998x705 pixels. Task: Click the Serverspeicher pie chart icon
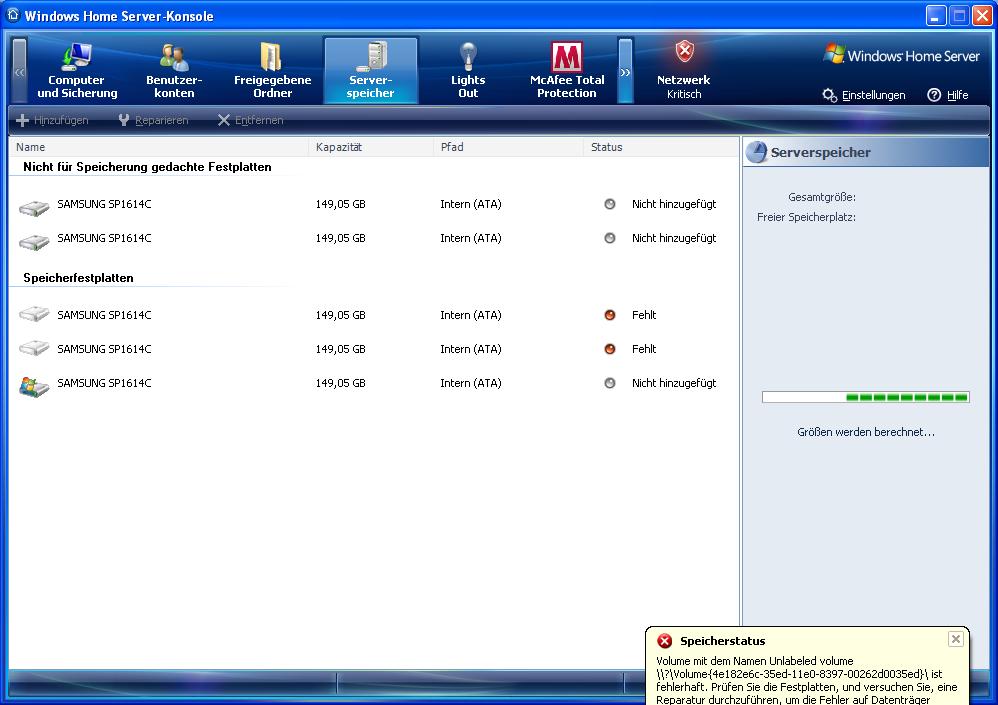(757, 152)
